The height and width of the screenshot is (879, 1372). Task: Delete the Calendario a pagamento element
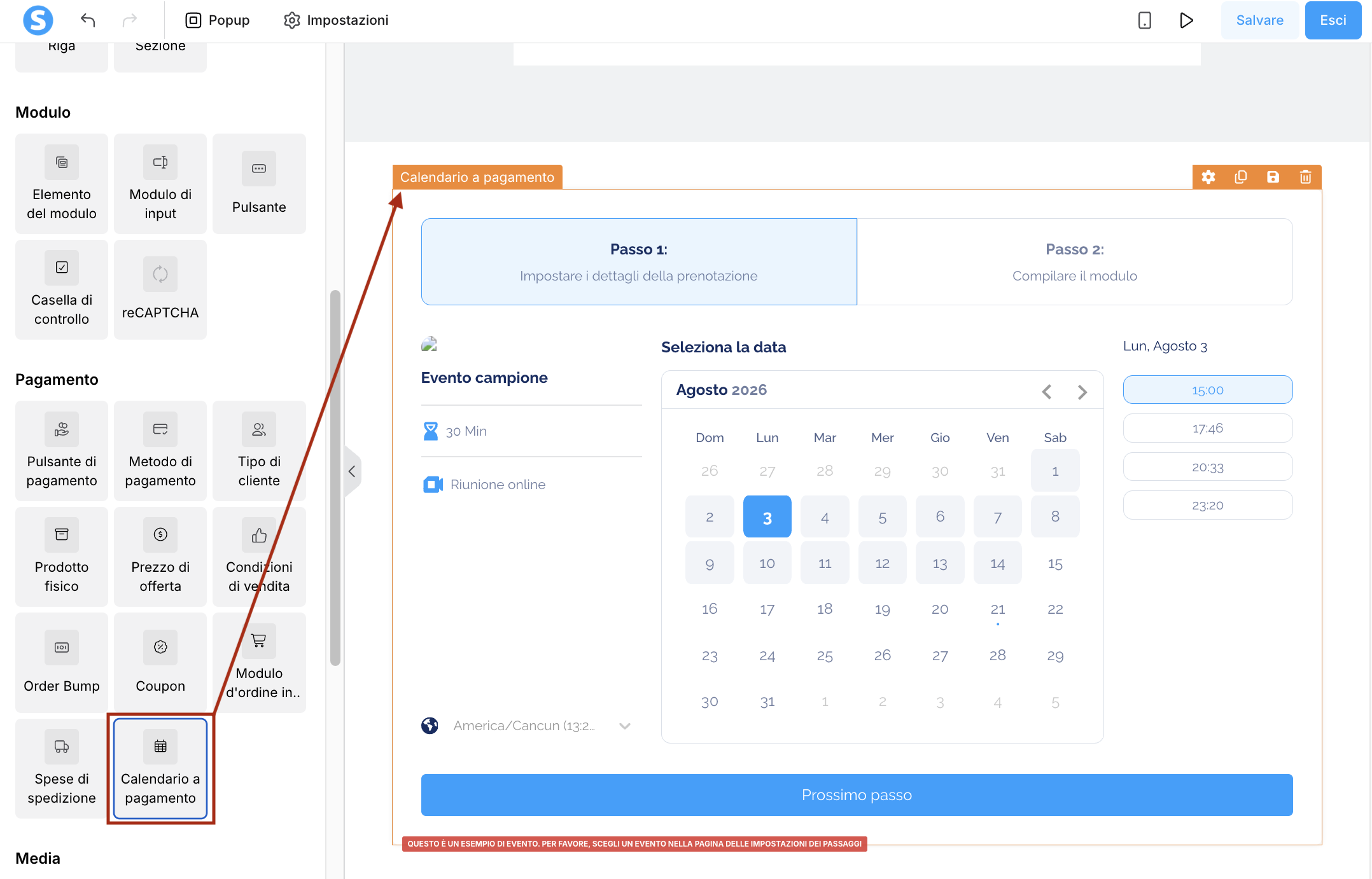pos(1305,177)
